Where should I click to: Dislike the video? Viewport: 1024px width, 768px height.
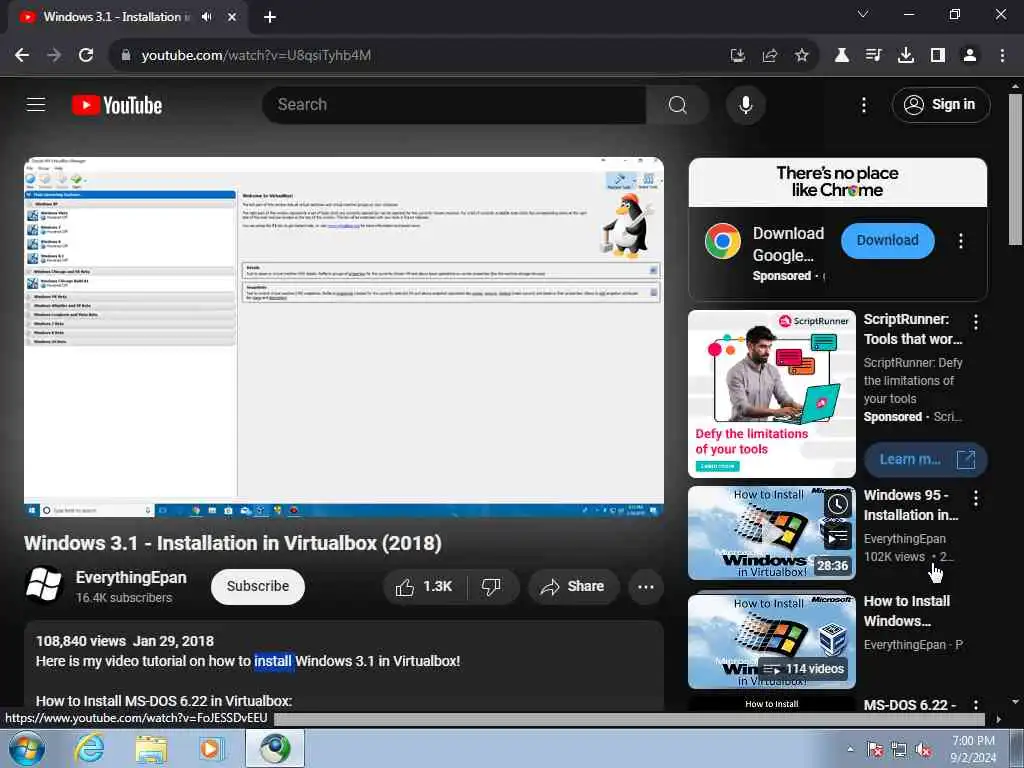pyautogui.click(x=491, y=586)
